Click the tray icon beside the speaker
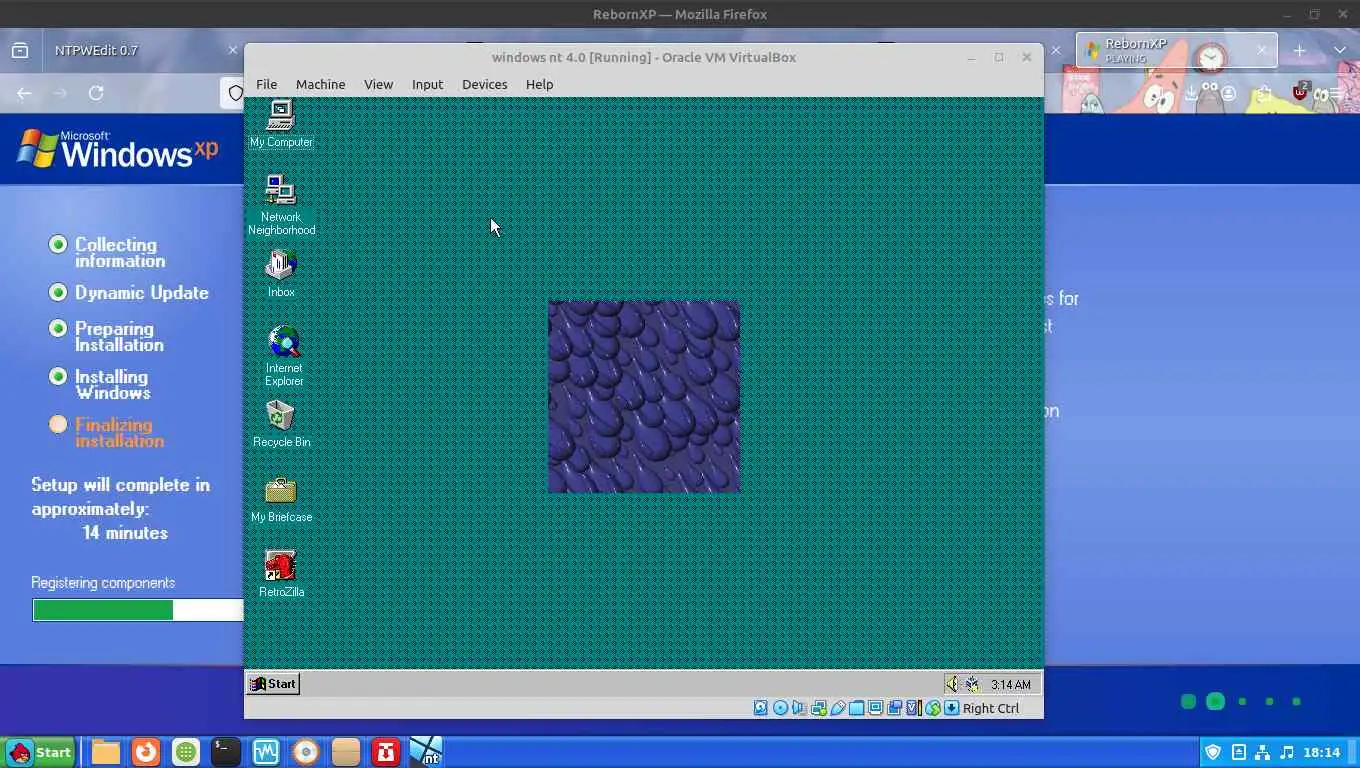 click(x=972, y=684)
